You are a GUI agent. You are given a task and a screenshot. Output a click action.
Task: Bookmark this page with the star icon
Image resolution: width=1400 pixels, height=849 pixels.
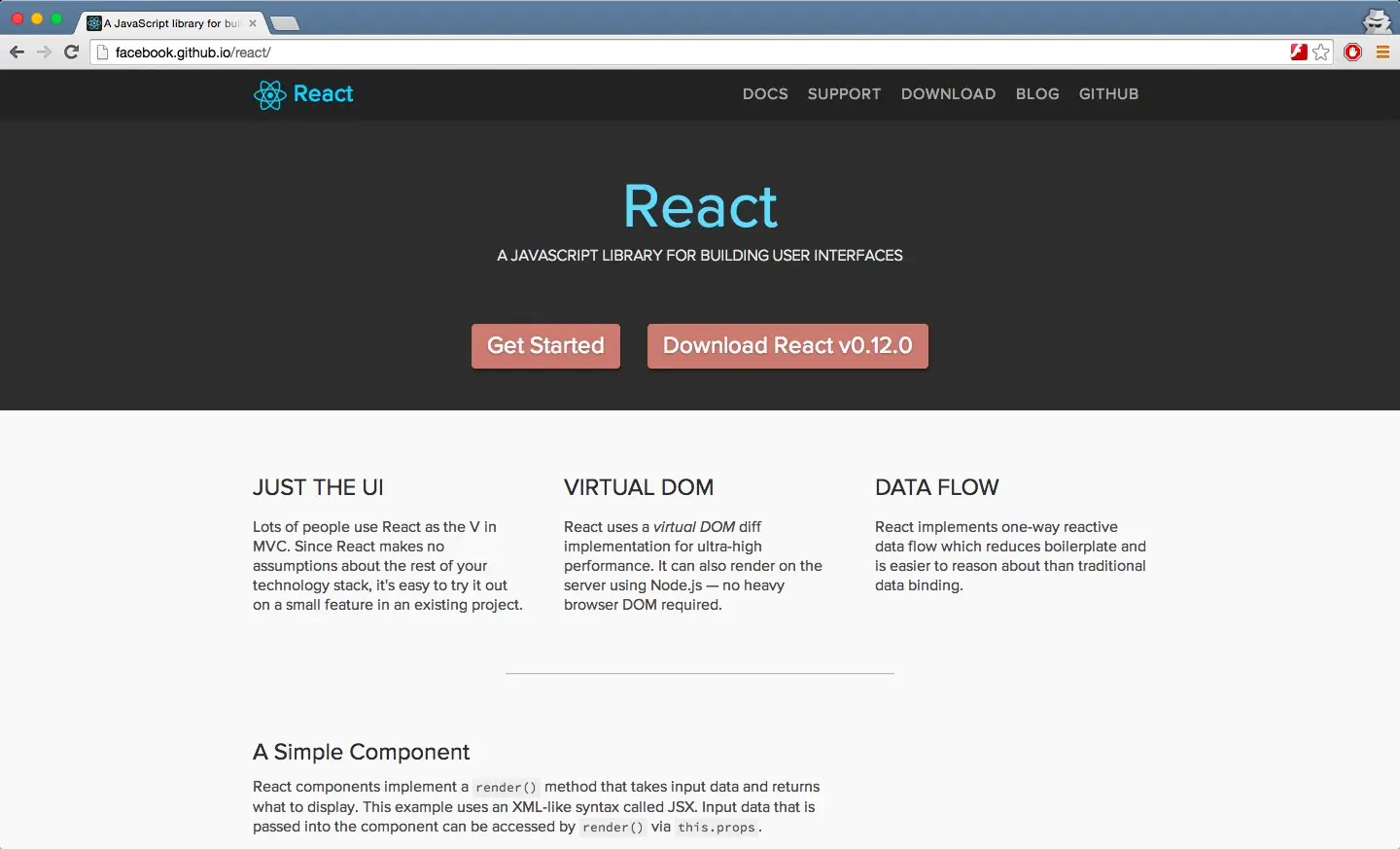(1320, 52)
